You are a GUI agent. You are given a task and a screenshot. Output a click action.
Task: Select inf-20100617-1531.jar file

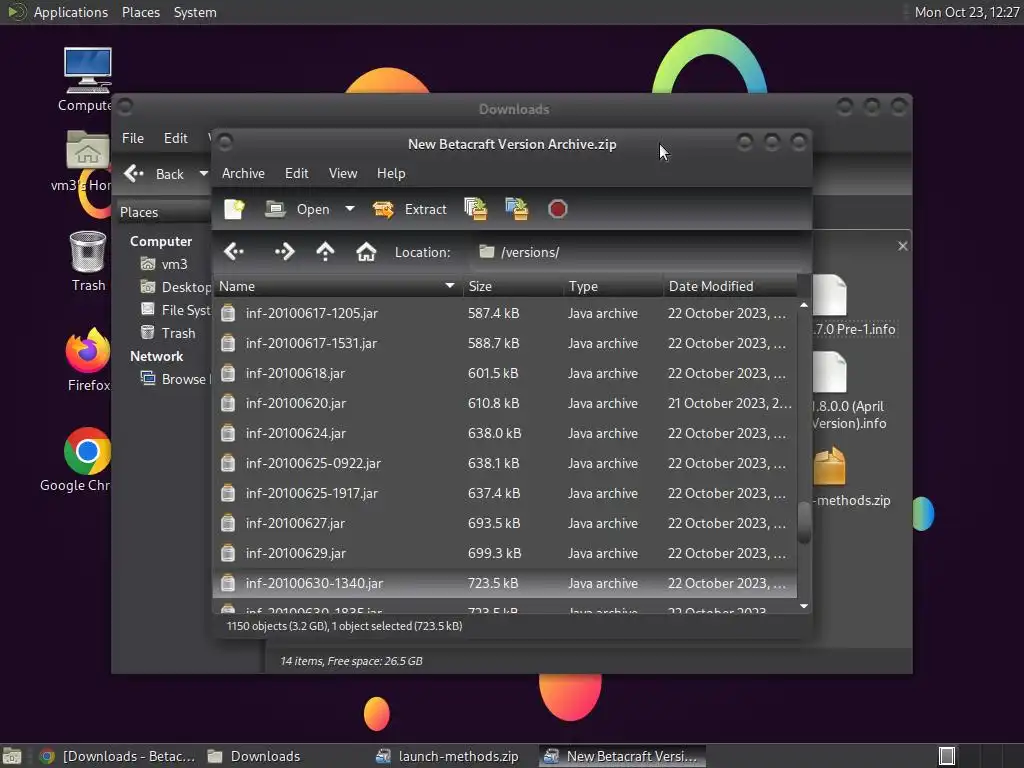click(x=505, y=344)
